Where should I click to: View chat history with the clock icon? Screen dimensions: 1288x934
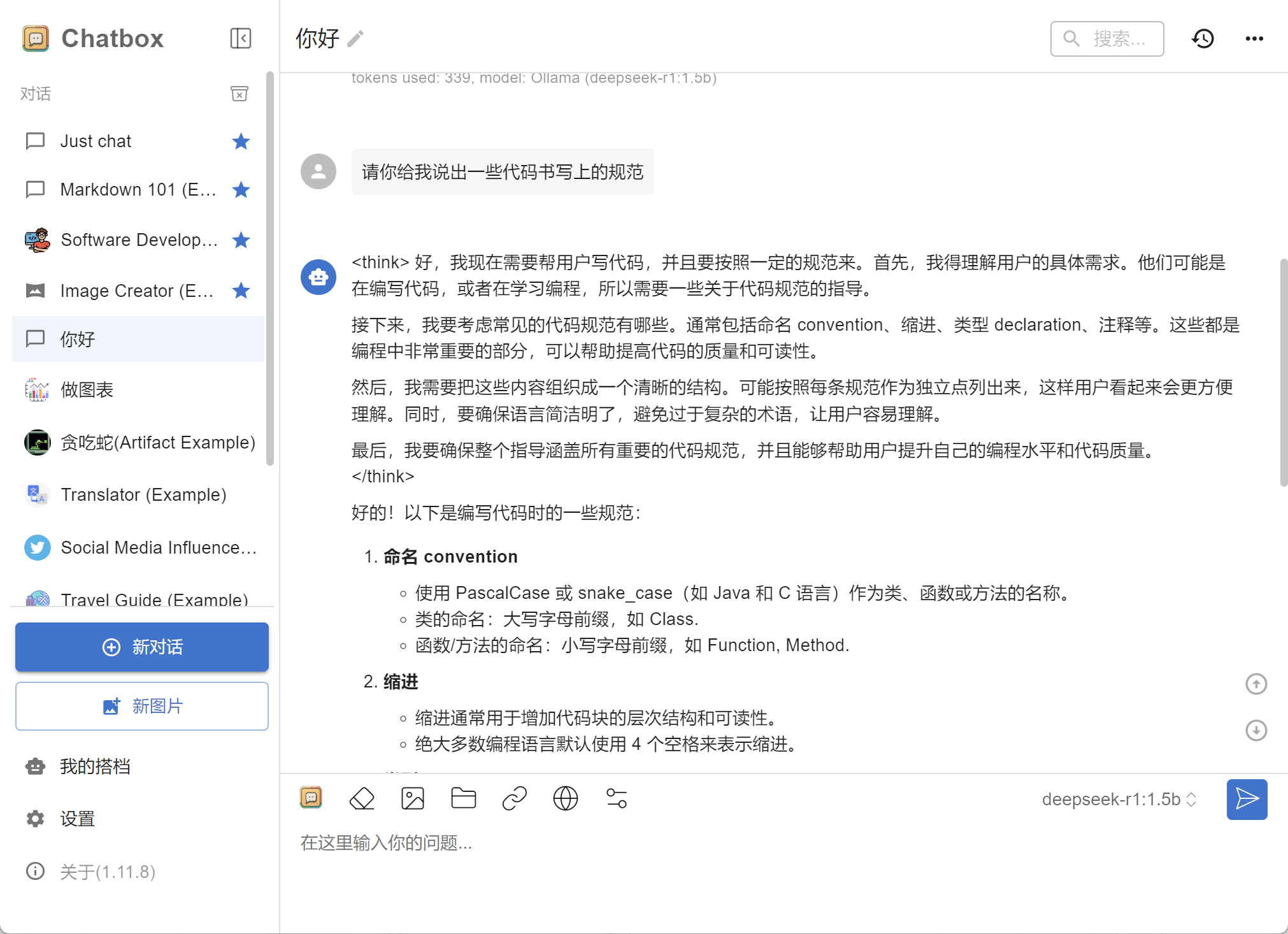pyautogui.click(x=1204, y=38)
